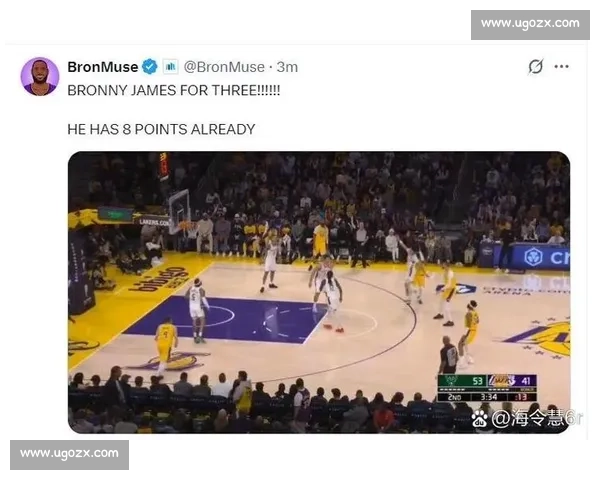
Task: Open the BronMuse display name link
Action: pyautogui.click(x=103, y=67)
